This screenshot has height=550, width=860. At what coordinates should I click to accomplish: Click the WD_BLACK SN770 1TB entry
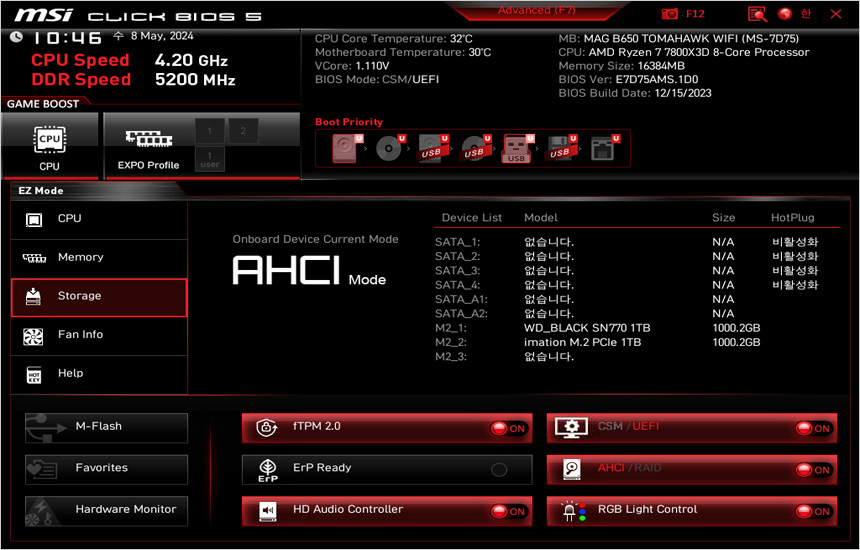(x=587, y=328)
